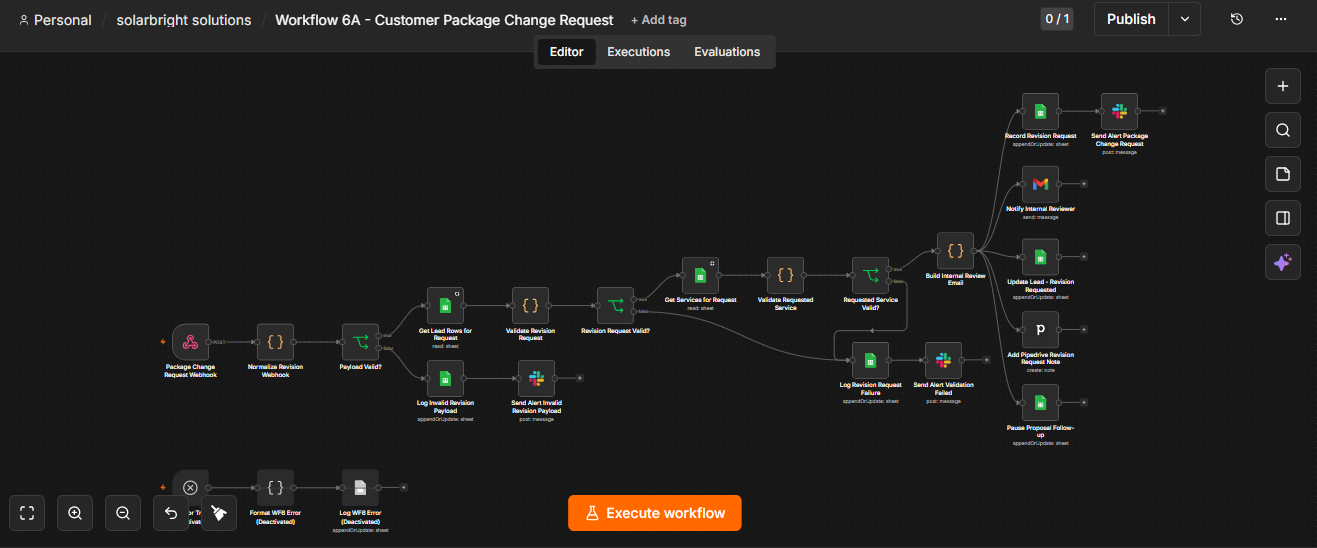Screen dimensions: 1317x548
Task: Add a node with the plus button
Action: (x=1283, y=86)
